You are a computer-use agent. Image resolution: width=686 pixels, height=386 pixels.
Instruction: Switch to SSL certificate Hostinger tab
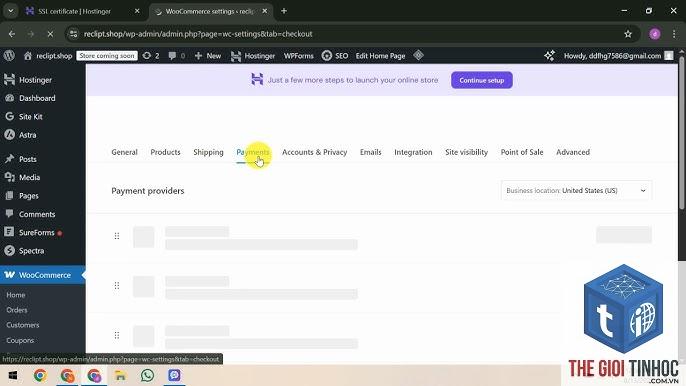74,11
